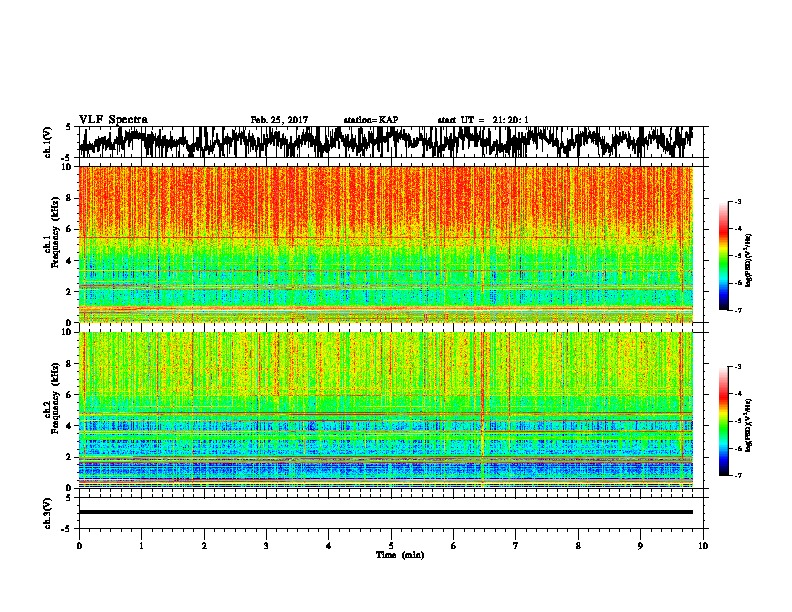The width and height of the screenshot is (792, 612).
Task: Click the ch.1 spectrogram color scale bar
Action: tap(723, 256)
